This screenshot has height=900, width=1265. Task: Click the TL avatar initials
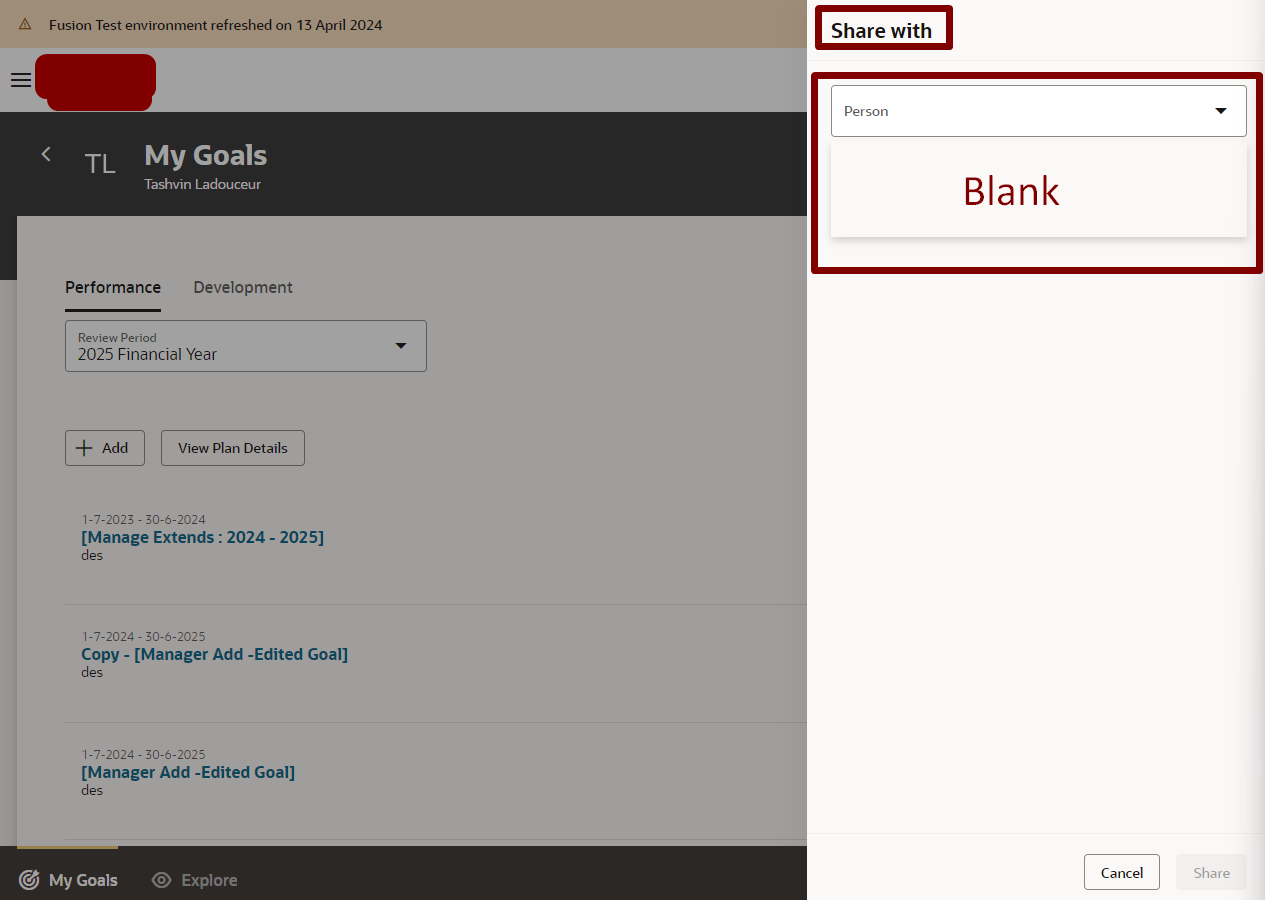100,163
